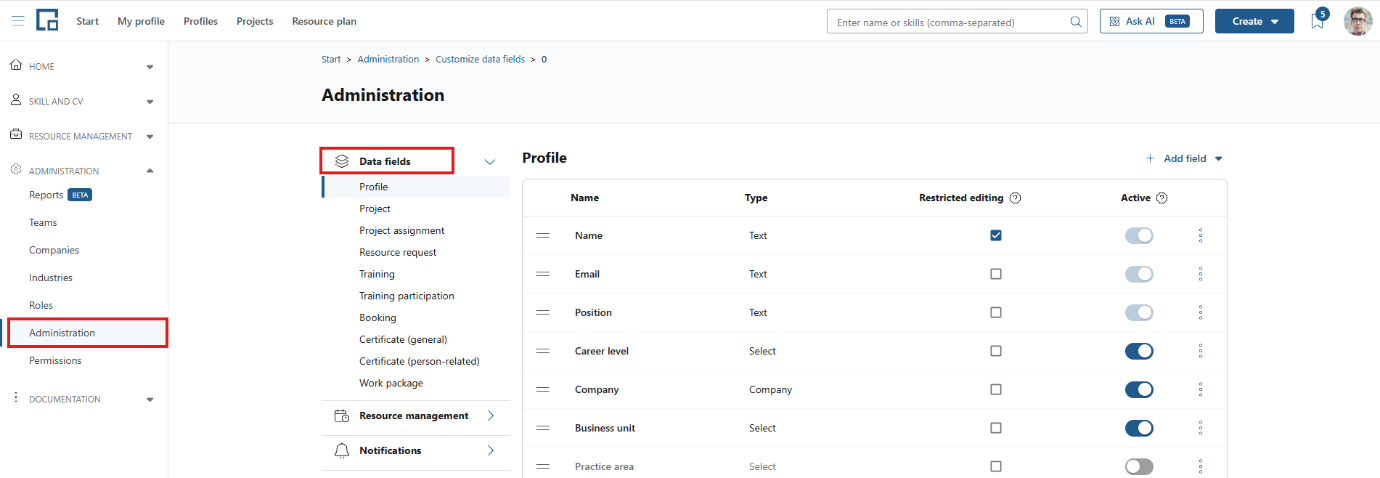
Task: Grab the drag handle of the Name row
Action: click(x=543, y=235)
